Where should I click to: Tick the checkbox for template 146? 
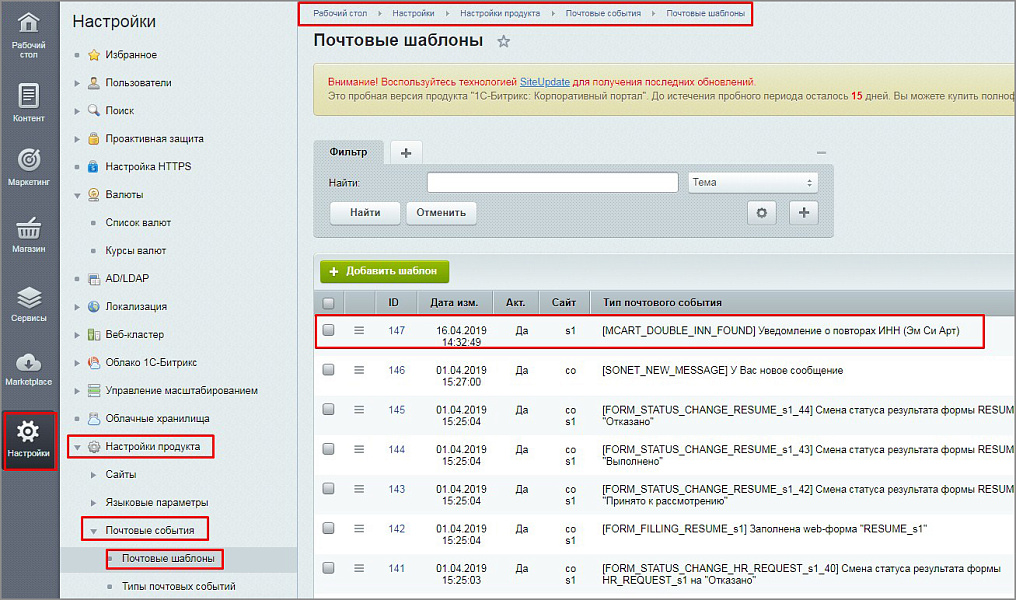[328, 370]
